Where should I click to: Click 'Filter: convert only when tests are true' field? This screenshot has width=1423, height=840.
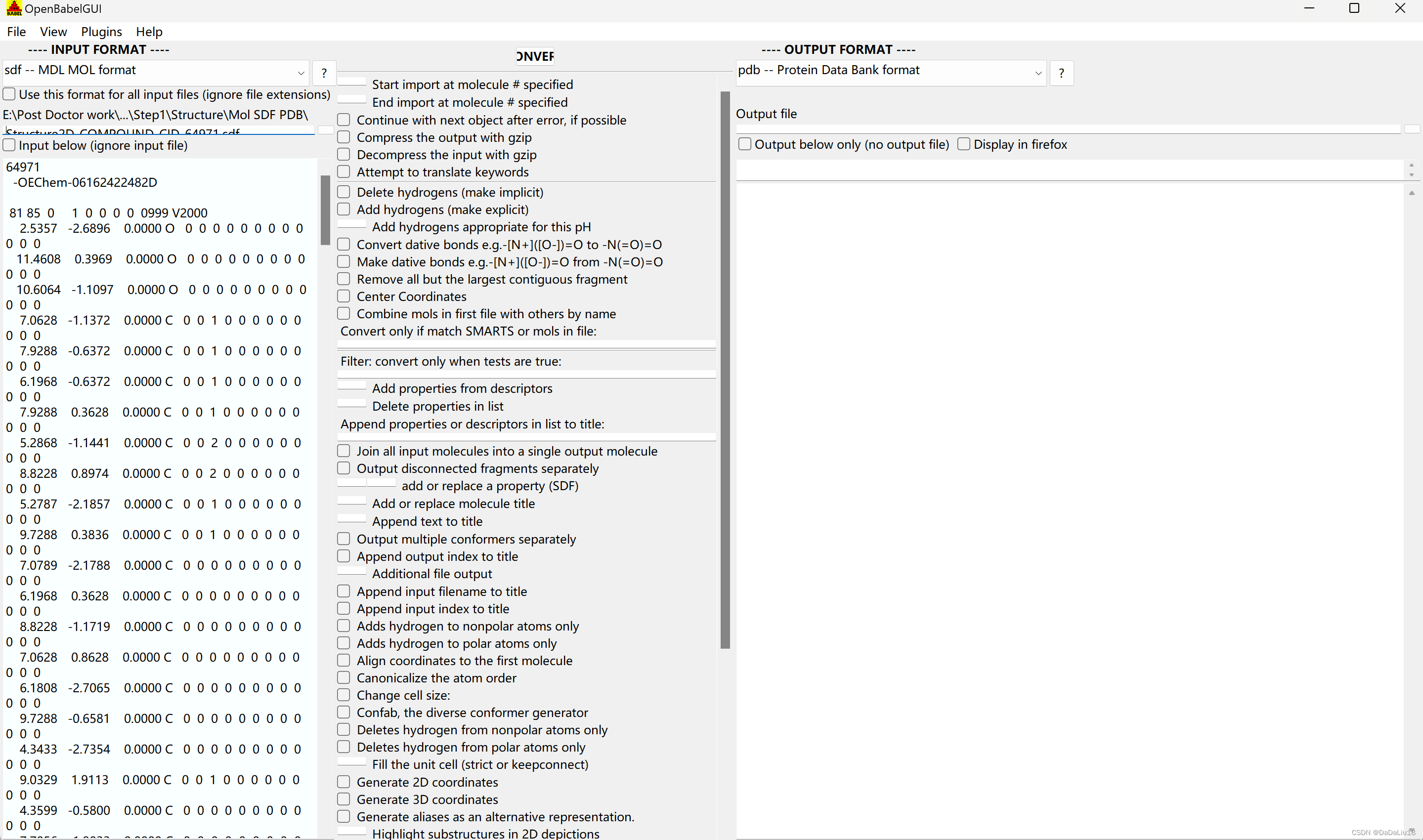(527, 374)
